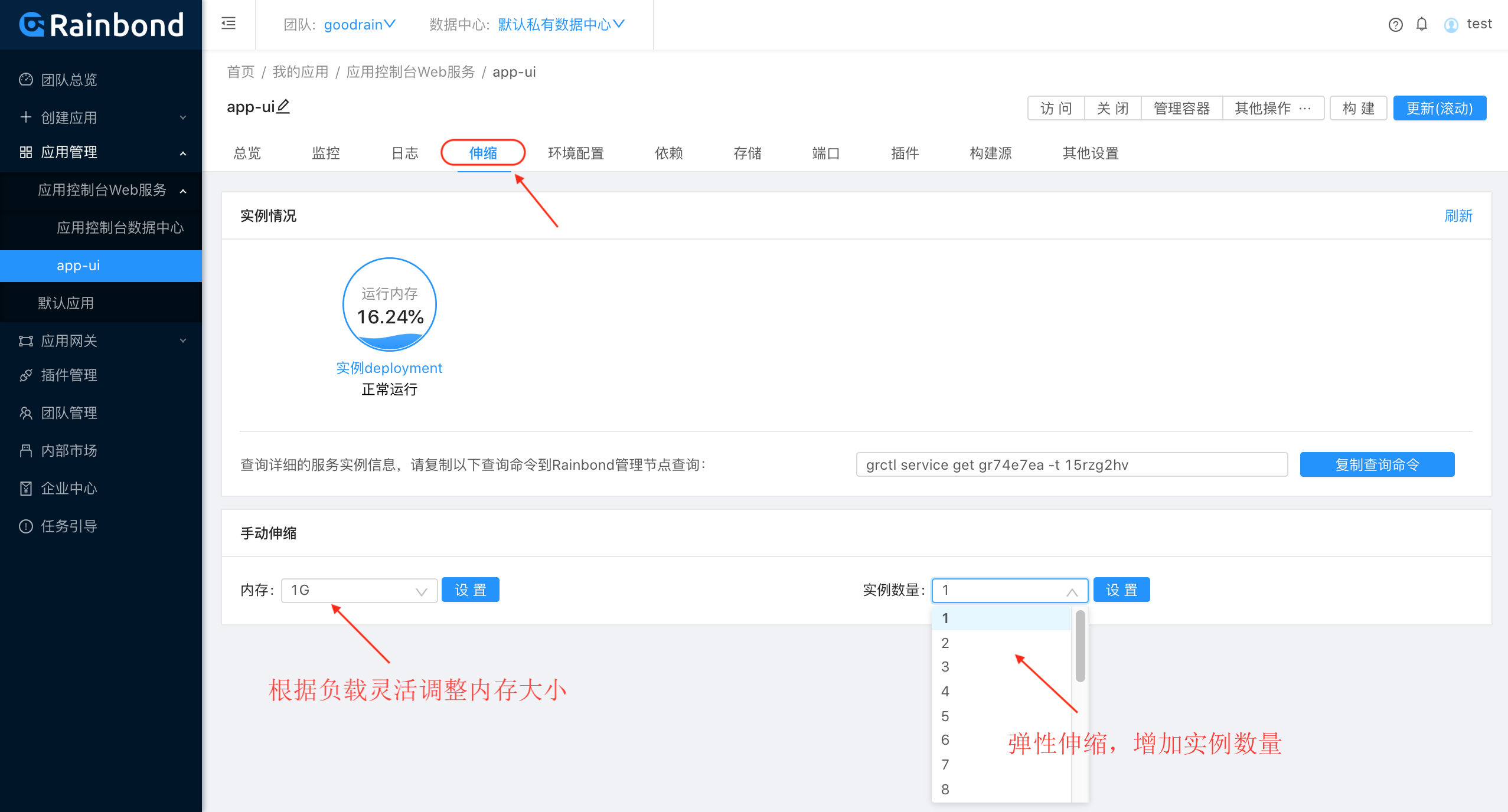Click the instance dropdown list scrollbar
The image size is (1508, 812).
click(1081, 646)
